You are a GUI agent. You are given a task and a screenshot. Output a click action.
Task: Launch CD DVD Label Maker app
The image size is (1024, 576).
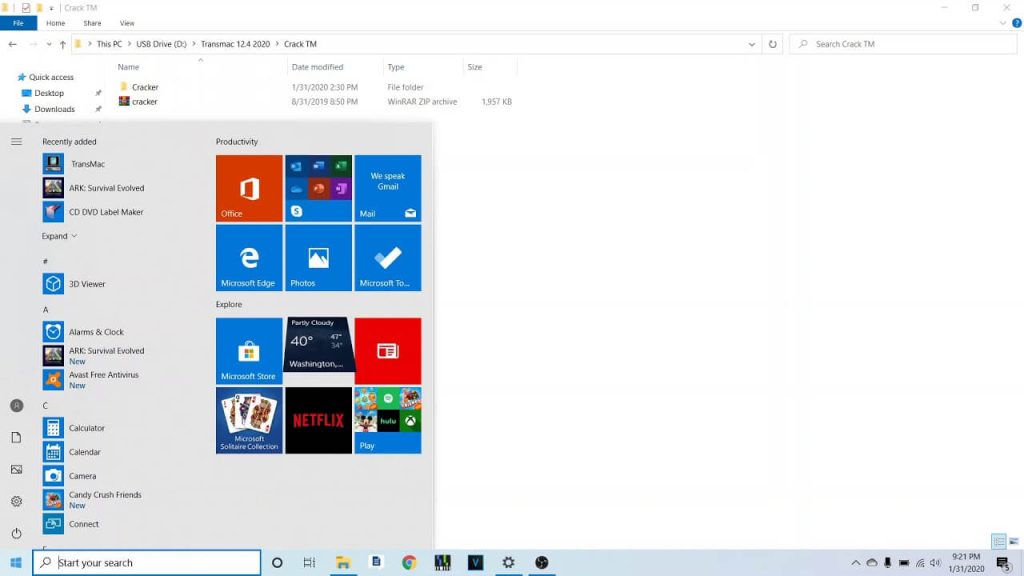pos(106,212)
